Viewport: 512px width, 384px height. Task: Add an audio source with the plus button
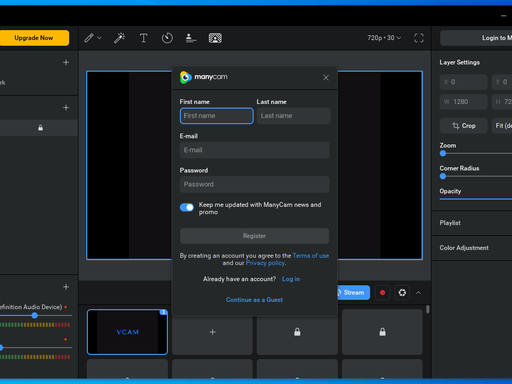pyautogui.click(x=66, y=287)
